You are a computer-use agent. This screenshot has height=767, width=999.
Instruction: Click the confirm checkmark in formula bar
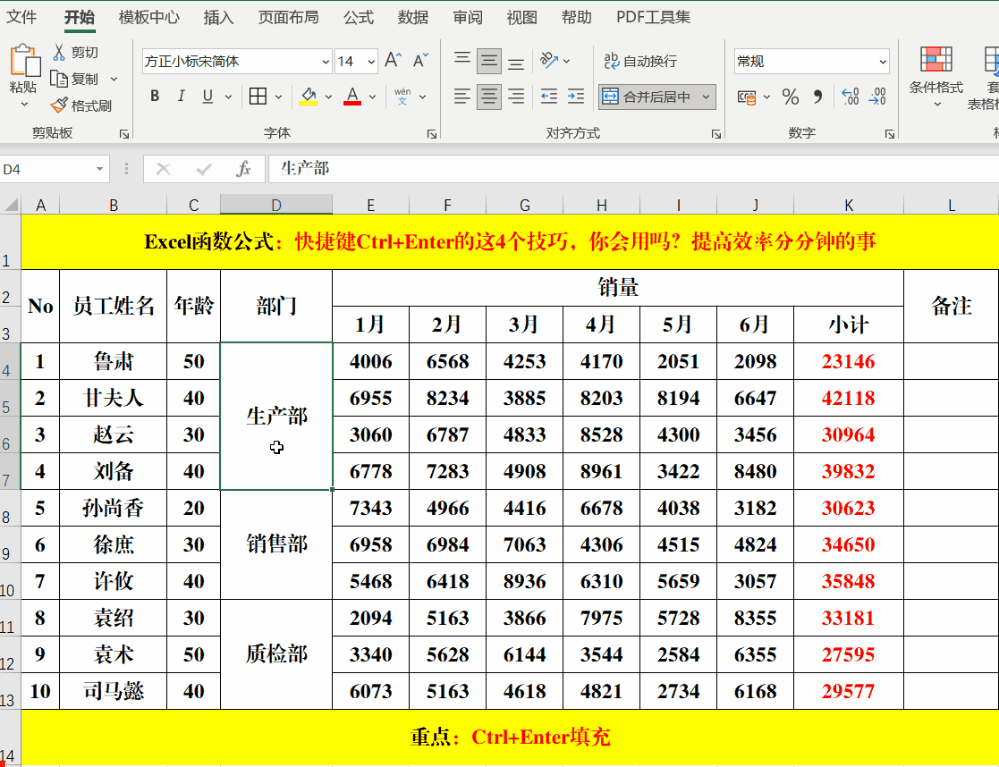coord(204,169)
